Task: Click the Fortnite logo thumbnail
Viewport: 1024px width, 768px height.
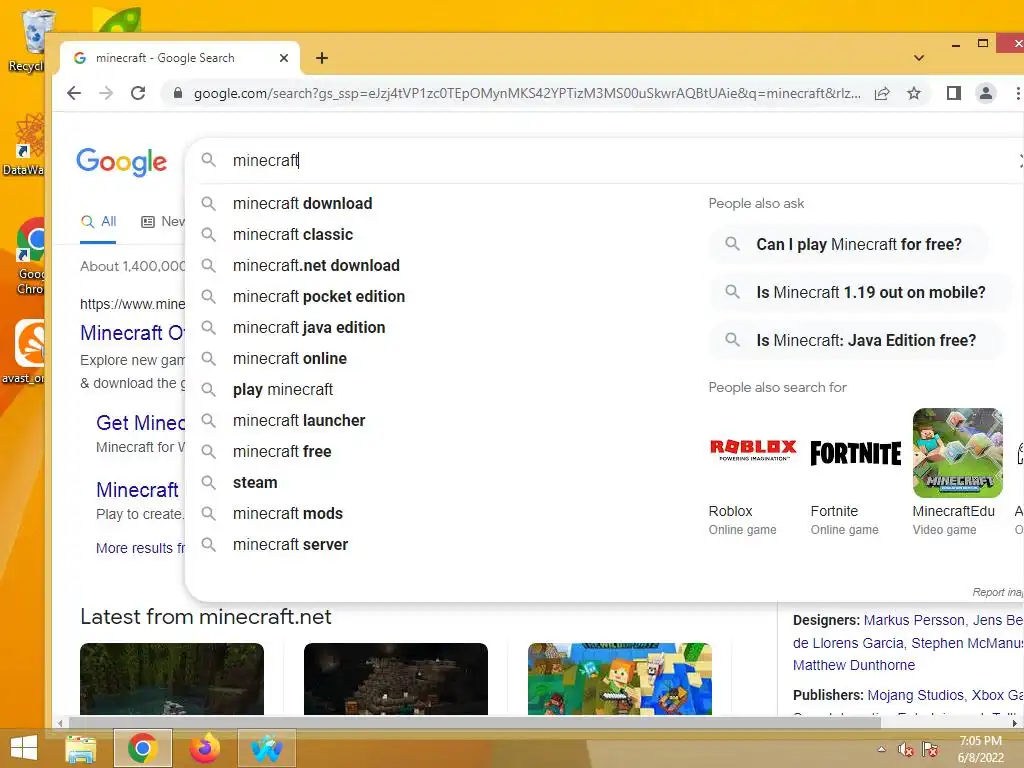Action: point(856,453)
